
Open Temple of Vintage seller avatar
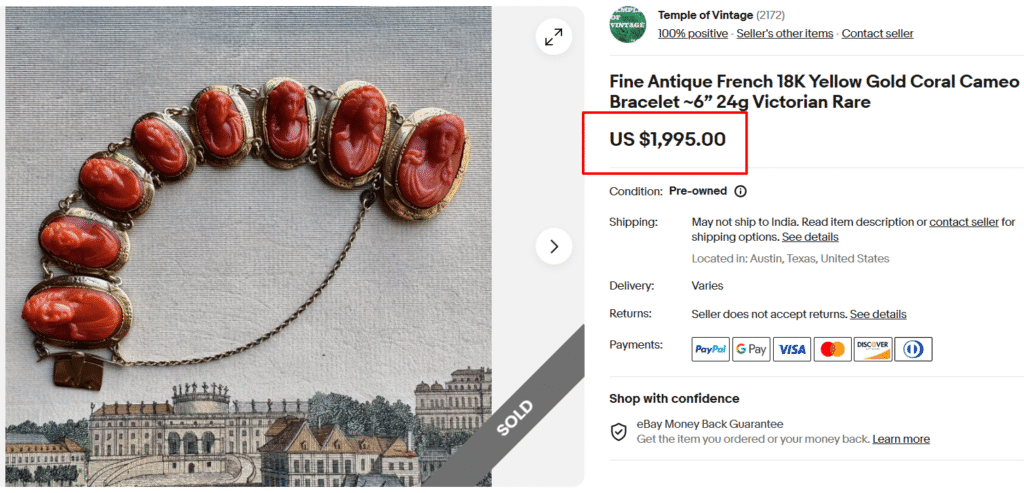pos(628,24)
